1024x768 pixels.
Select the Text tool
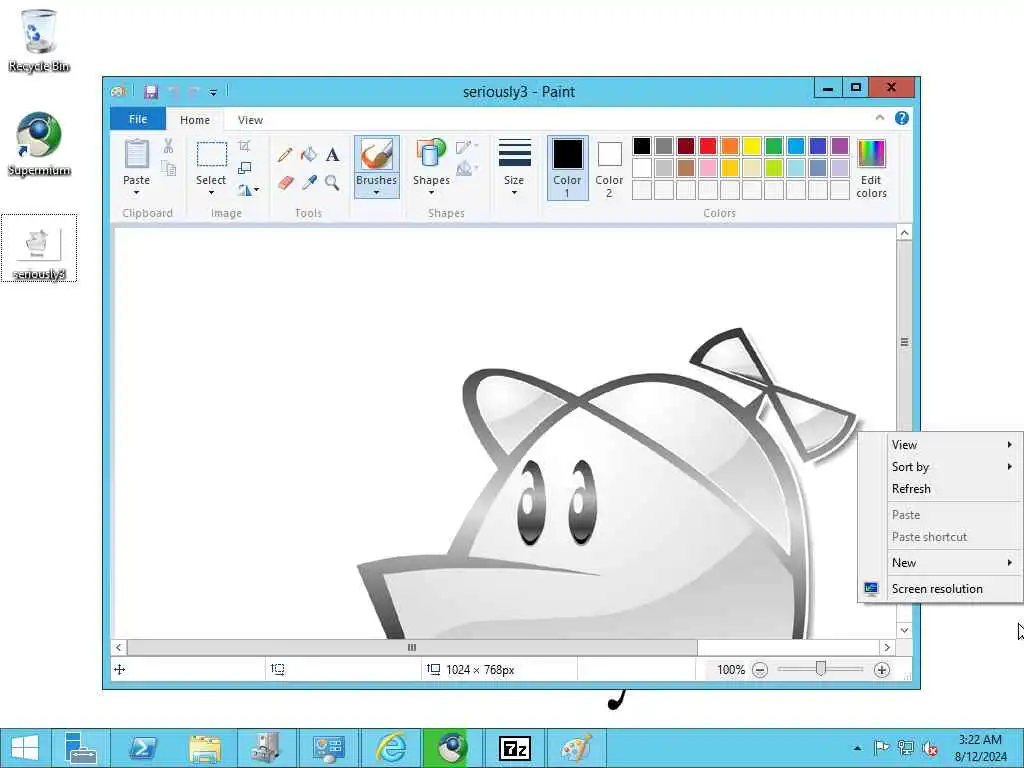(x=332, y=155)
